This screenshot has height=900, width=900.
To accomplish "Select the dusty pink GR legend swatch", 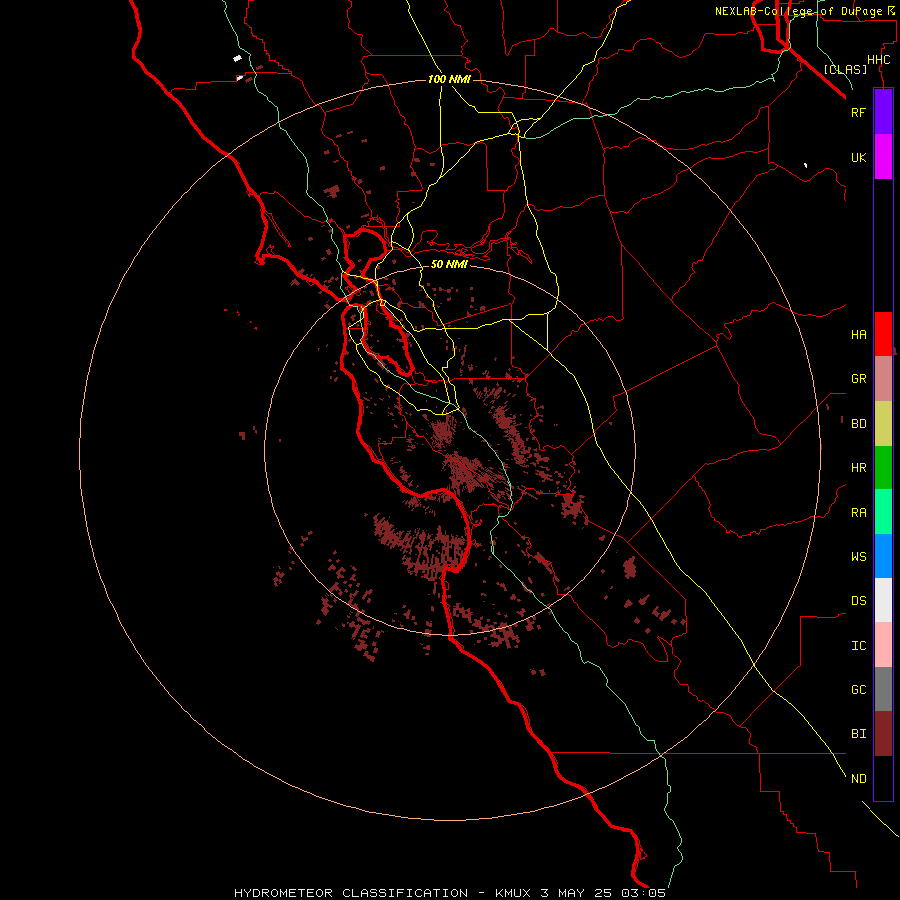I will pos(883,379).
